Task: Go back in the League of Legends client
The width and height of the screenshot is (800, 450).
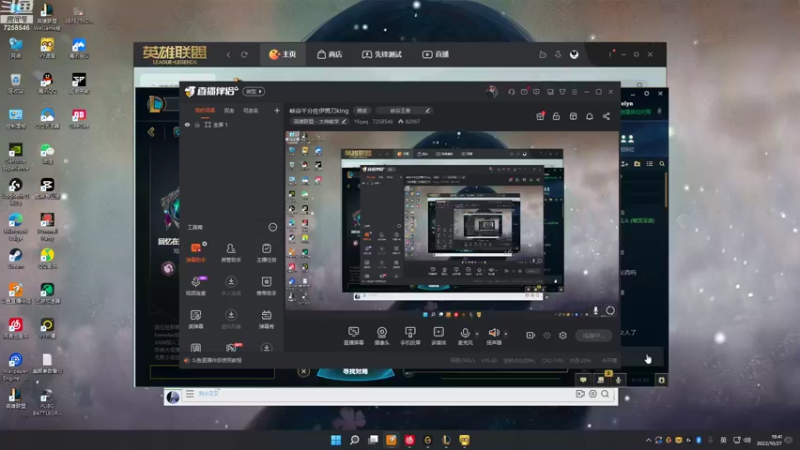Action: tap(229, 55)
